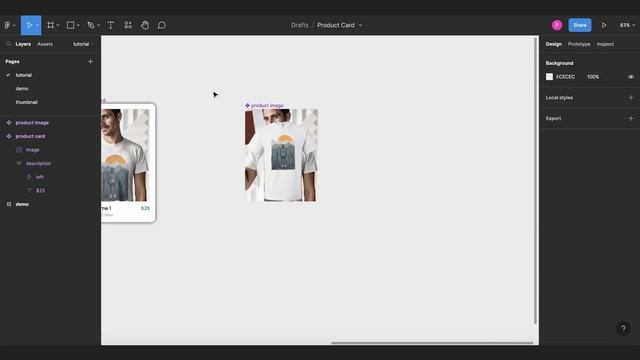This screenshot has height=360, width=640.
Task: Expand Move tool options dropdown arrow
Action: tap(37, 25)
